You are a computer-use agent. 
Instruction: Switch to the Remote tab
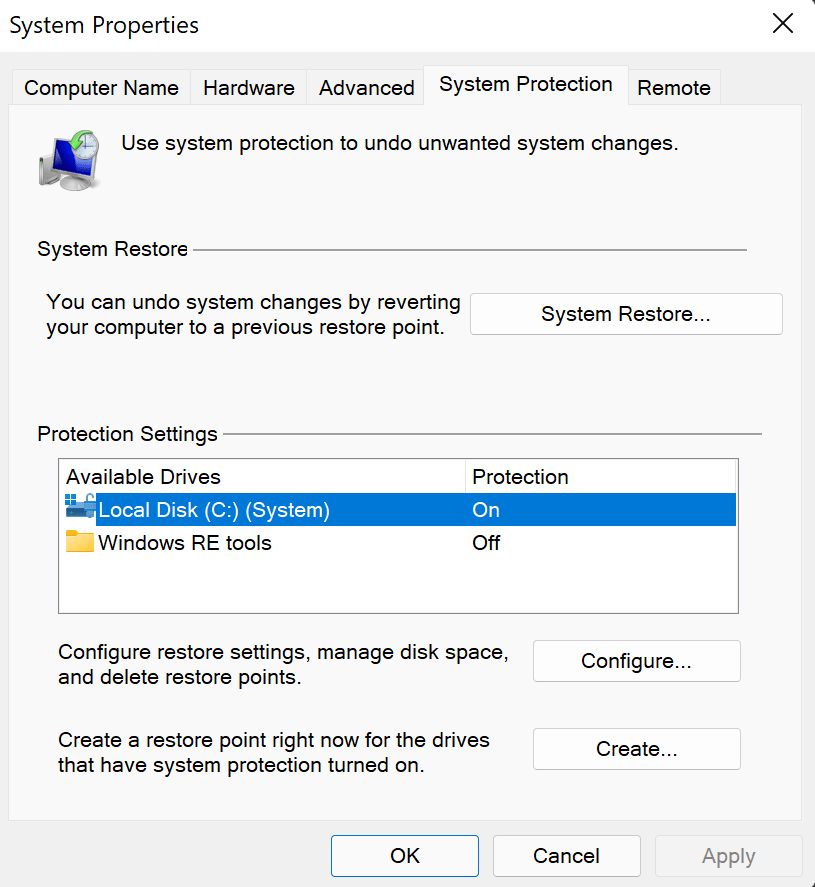673,88
